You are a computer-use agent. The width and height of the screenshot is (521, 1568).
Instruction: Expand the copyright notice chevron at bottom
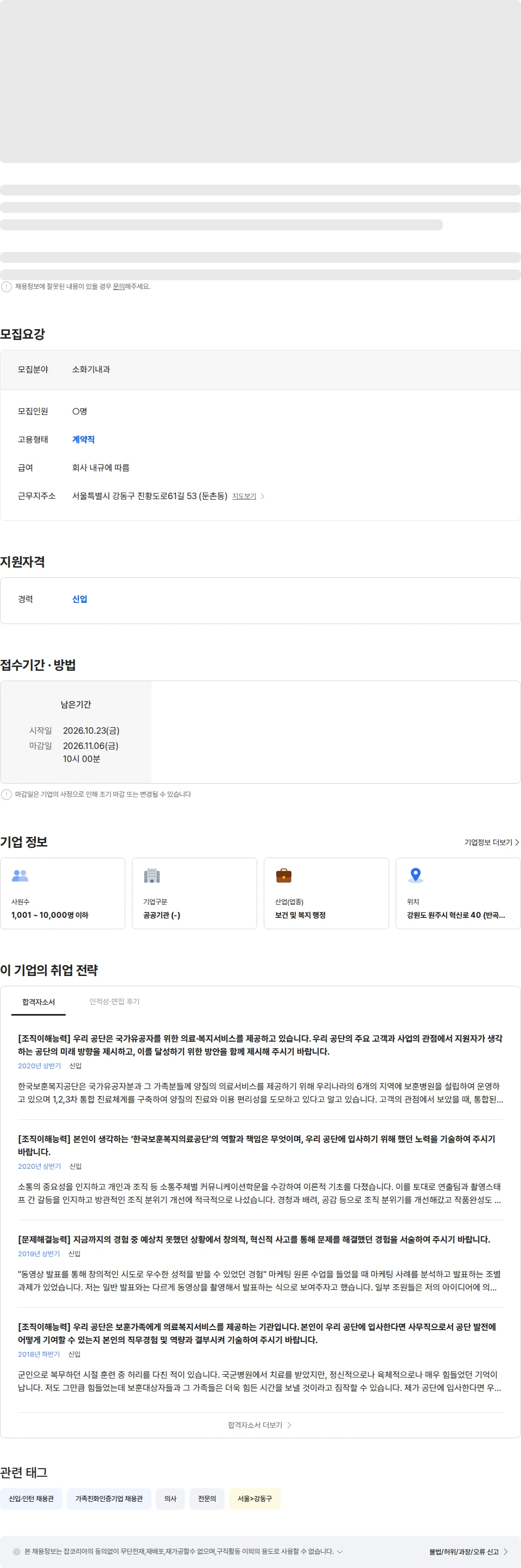point(340,1552)
